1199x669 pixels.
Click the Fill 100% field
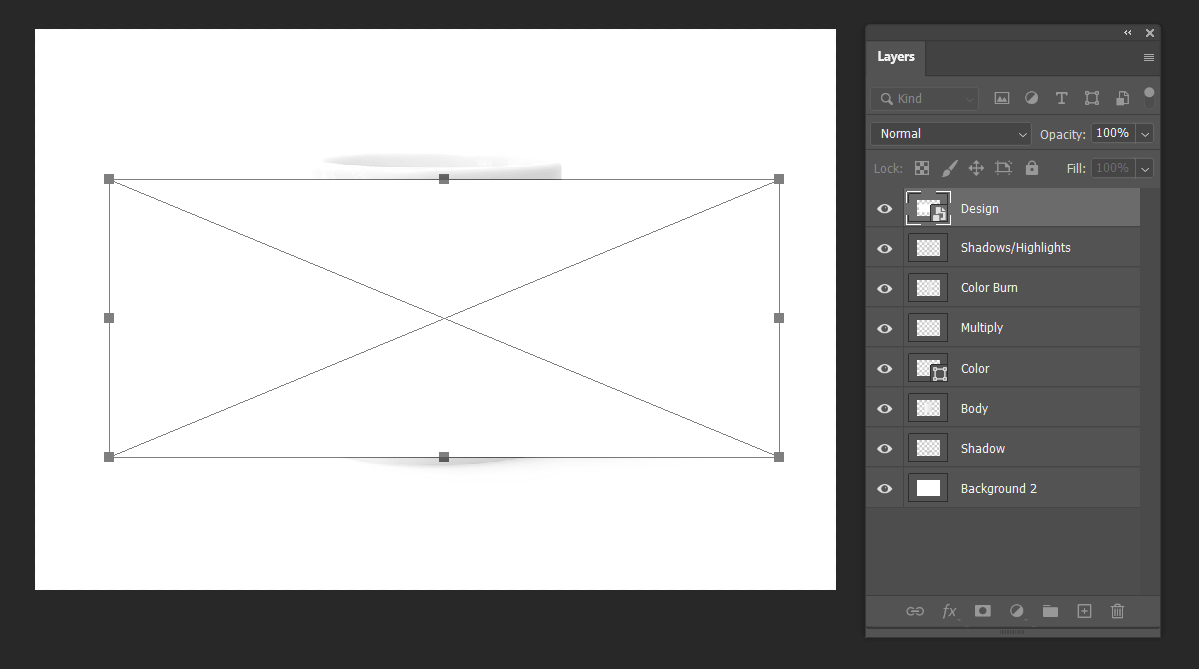tap(1113, 168)
